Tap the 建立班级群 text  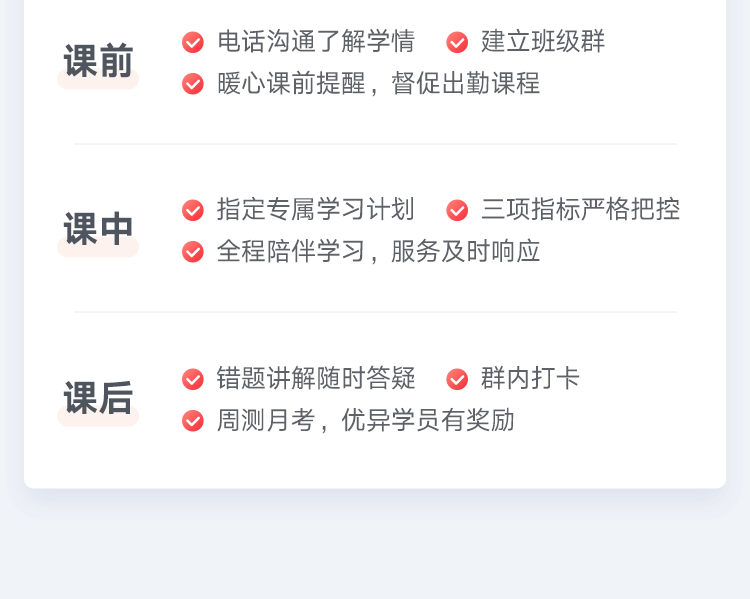(543, 42)
